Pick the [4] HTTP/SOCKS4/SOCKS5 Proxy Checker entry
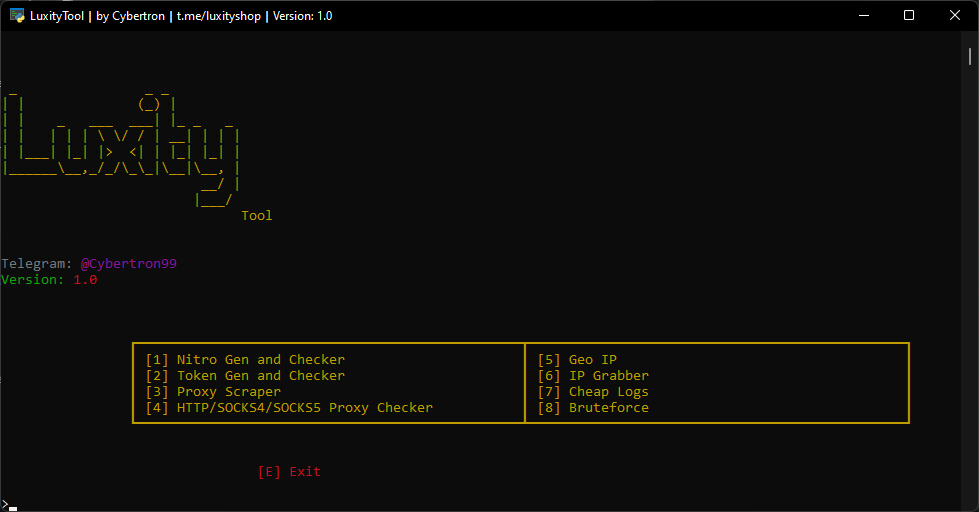Screen dimensions: 979x512 289,408
